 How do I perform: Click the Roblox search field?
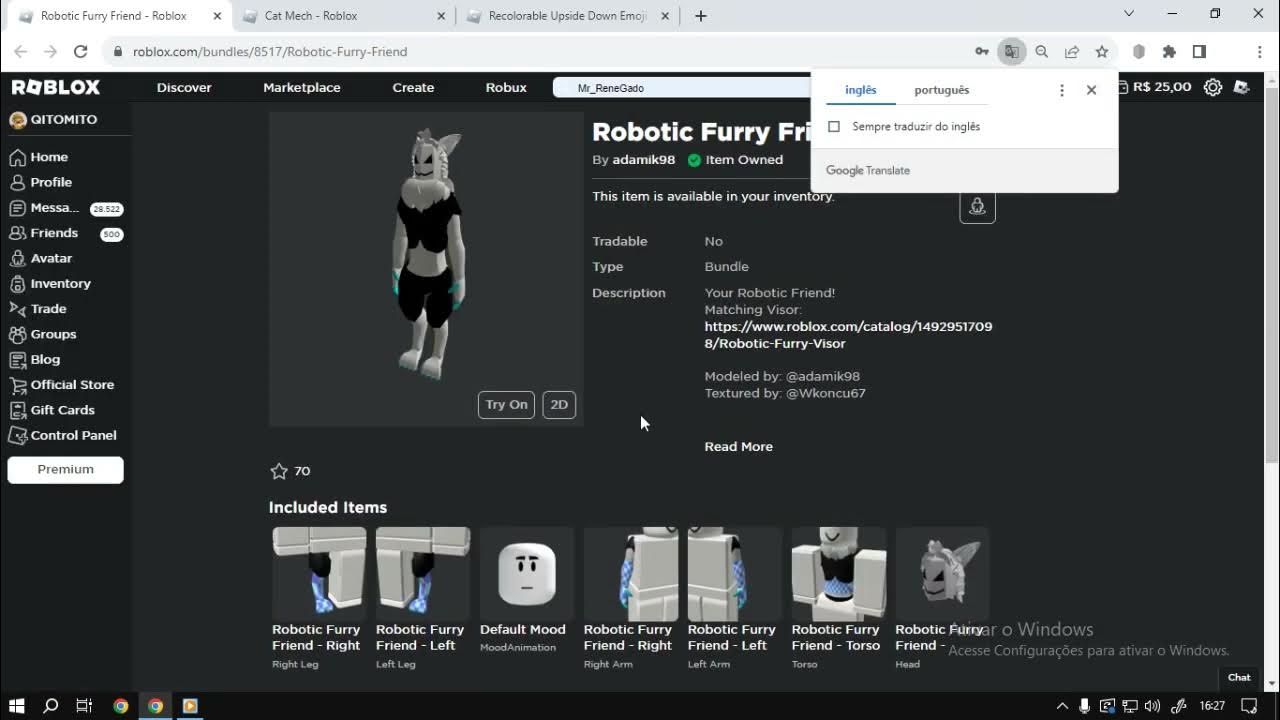682,88
